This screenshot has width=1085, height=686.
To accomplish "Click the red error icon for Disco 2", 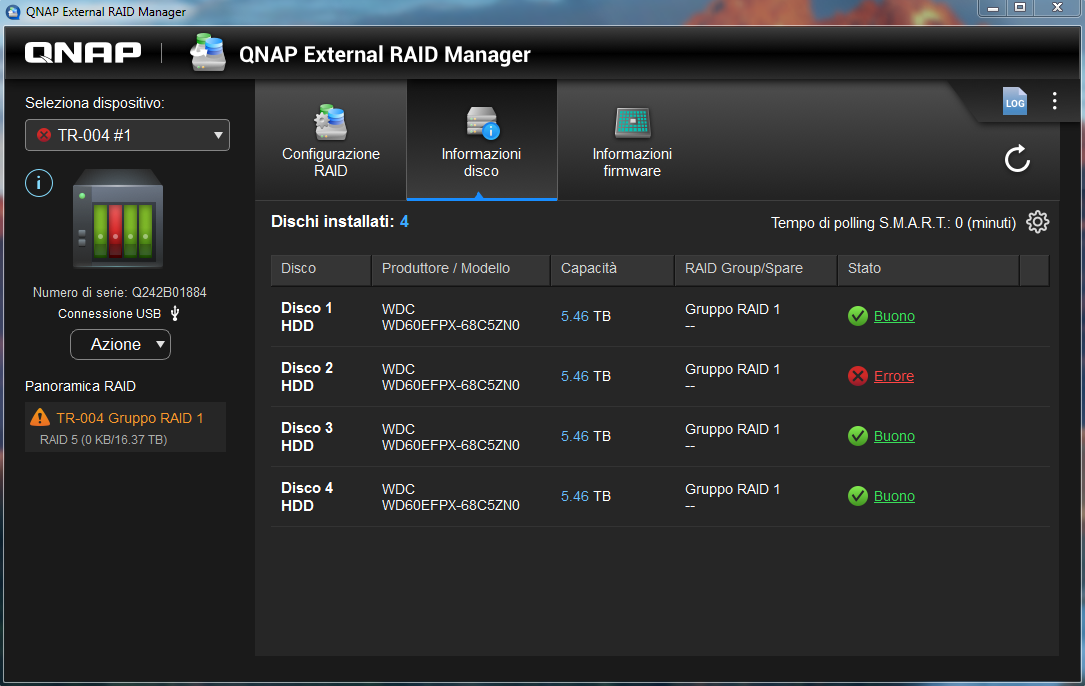I will [x=857, y=376].
